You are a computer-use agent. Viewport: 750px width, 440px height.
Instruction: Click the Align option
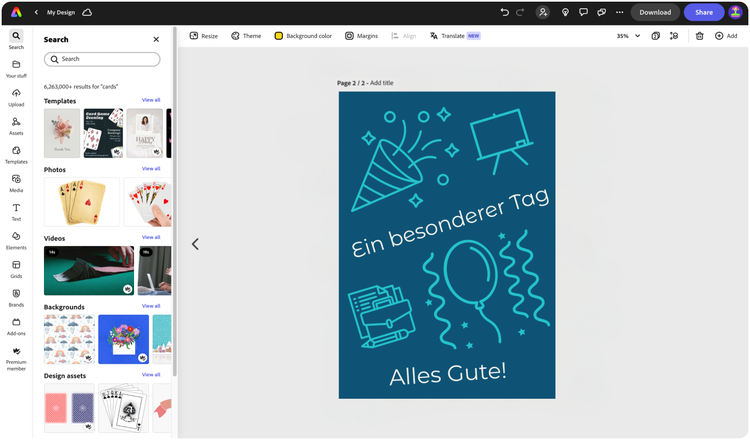tap(404, 36)
